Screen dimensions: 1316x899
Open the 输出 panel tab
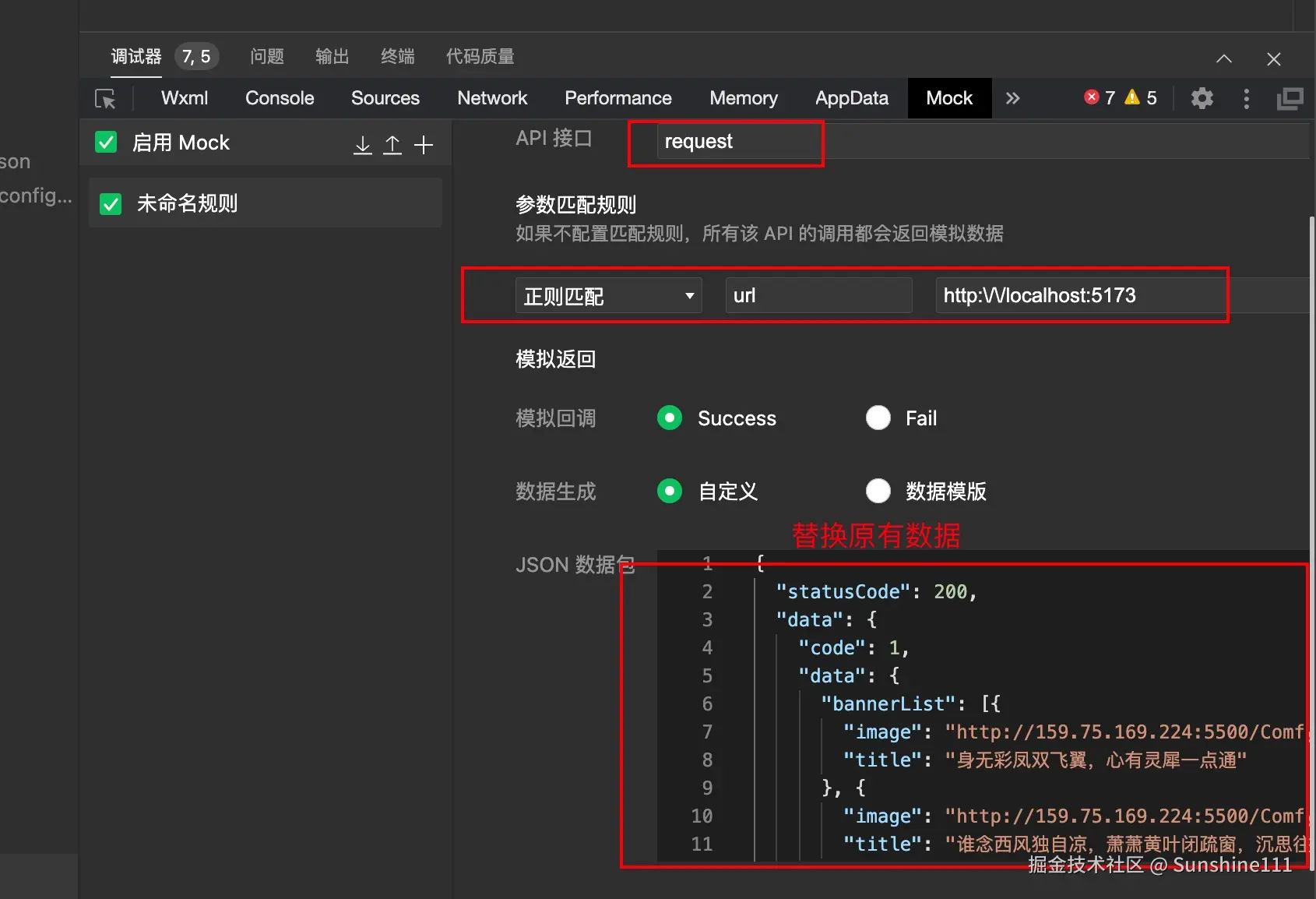coord(333,57)
